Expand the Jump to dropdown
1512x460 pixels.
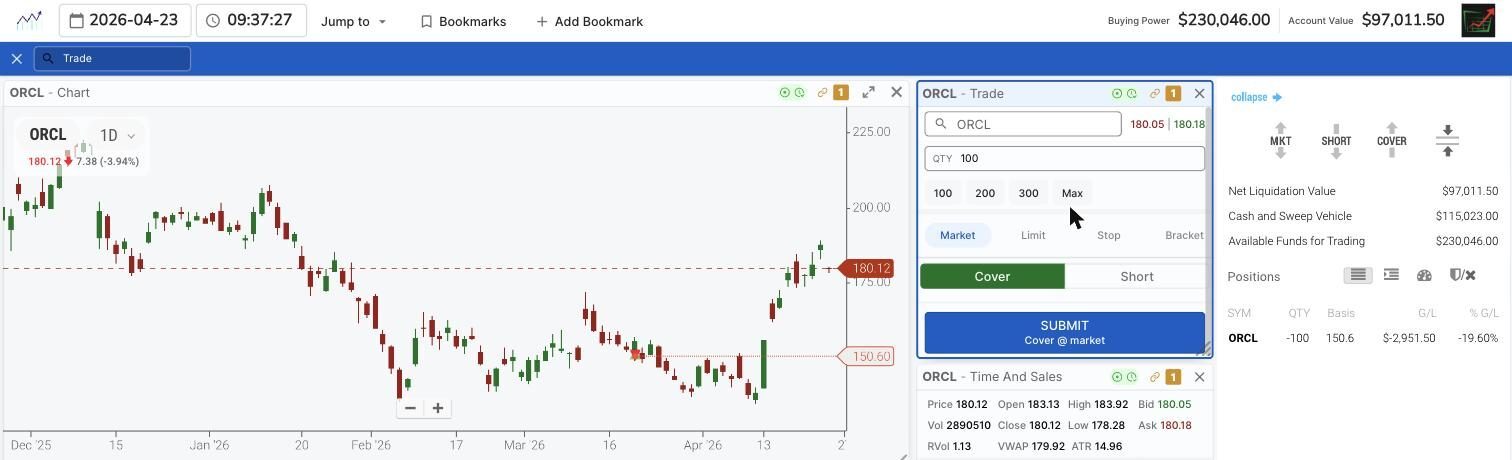tap(353, 21)
